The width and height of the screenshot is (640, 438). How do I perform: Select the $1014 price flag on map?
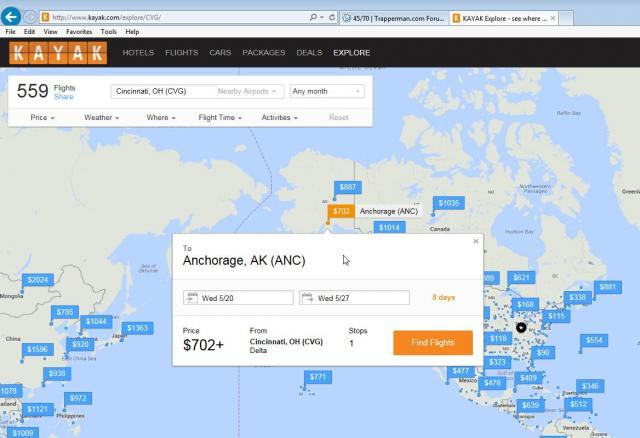pos(389,227)
